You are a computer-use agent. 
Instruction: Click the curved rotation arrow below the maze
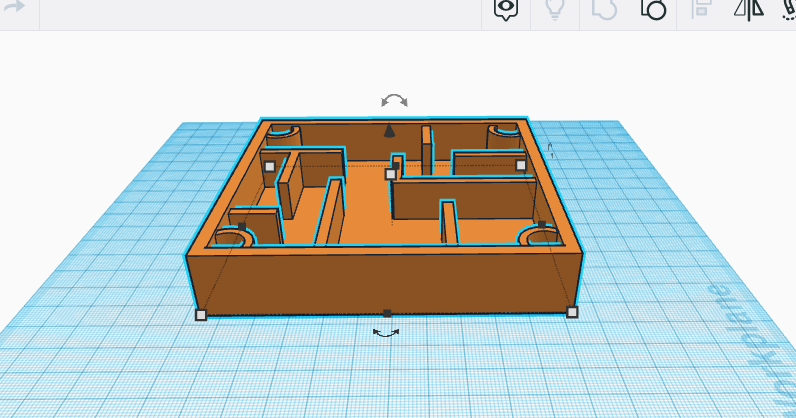pos(386,333)
